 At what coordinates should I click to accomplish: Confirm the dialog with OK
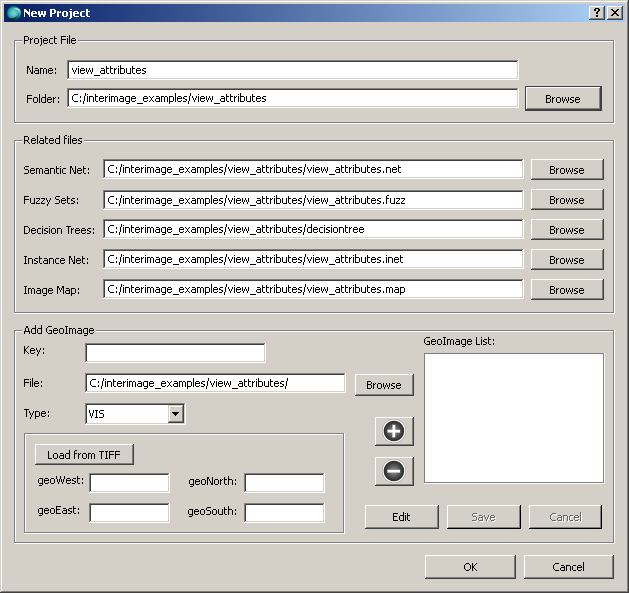tap(470, 567)
